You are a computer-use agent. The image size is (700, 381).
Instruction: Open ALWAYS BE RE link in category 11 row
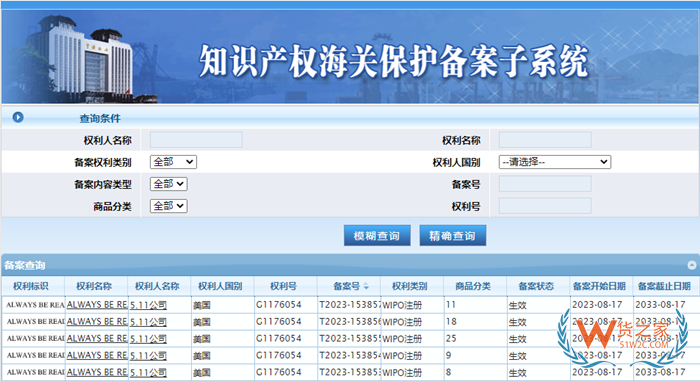click(x=97, y=305)
